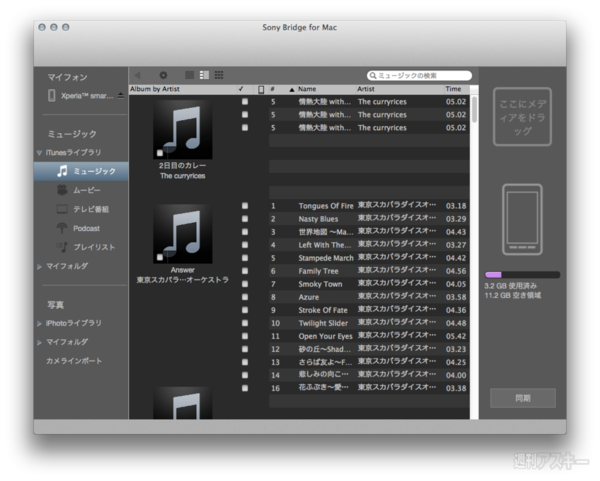
Task: Click the checkmark column header
Action: (x=241, y=89)
